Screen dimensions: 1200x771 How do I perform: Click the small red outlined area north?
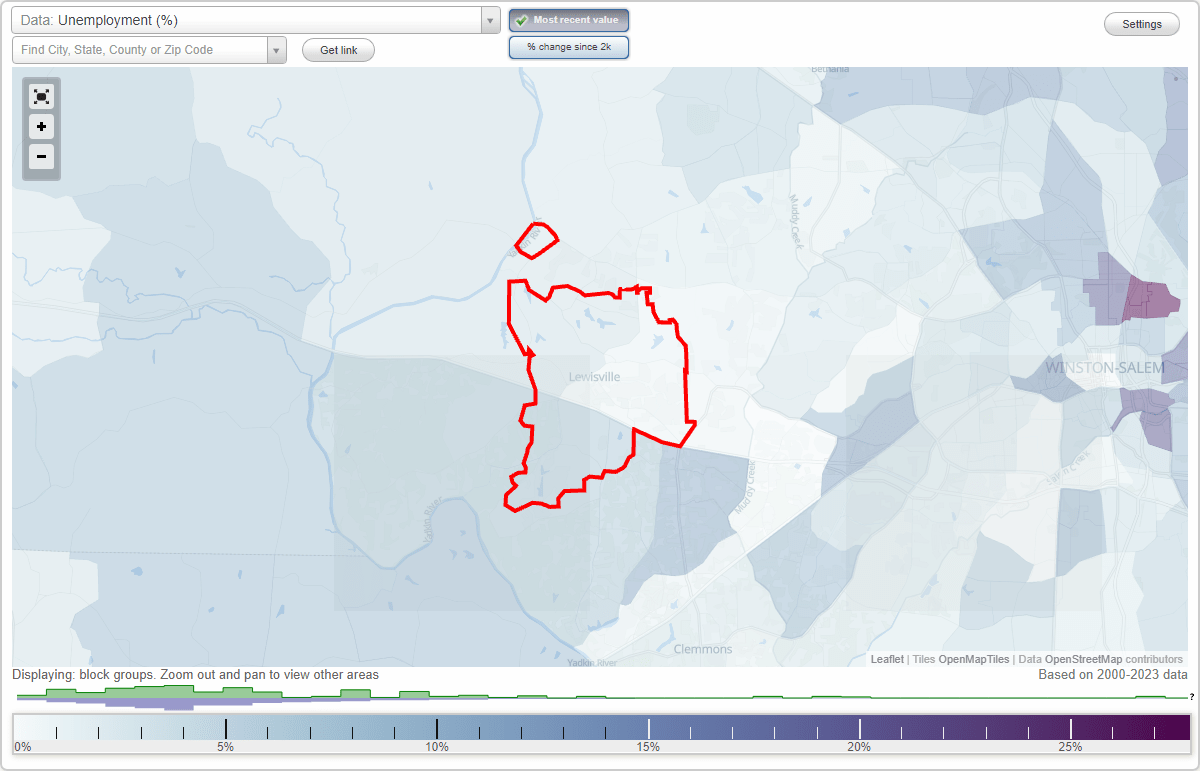(x=536, y=240)
